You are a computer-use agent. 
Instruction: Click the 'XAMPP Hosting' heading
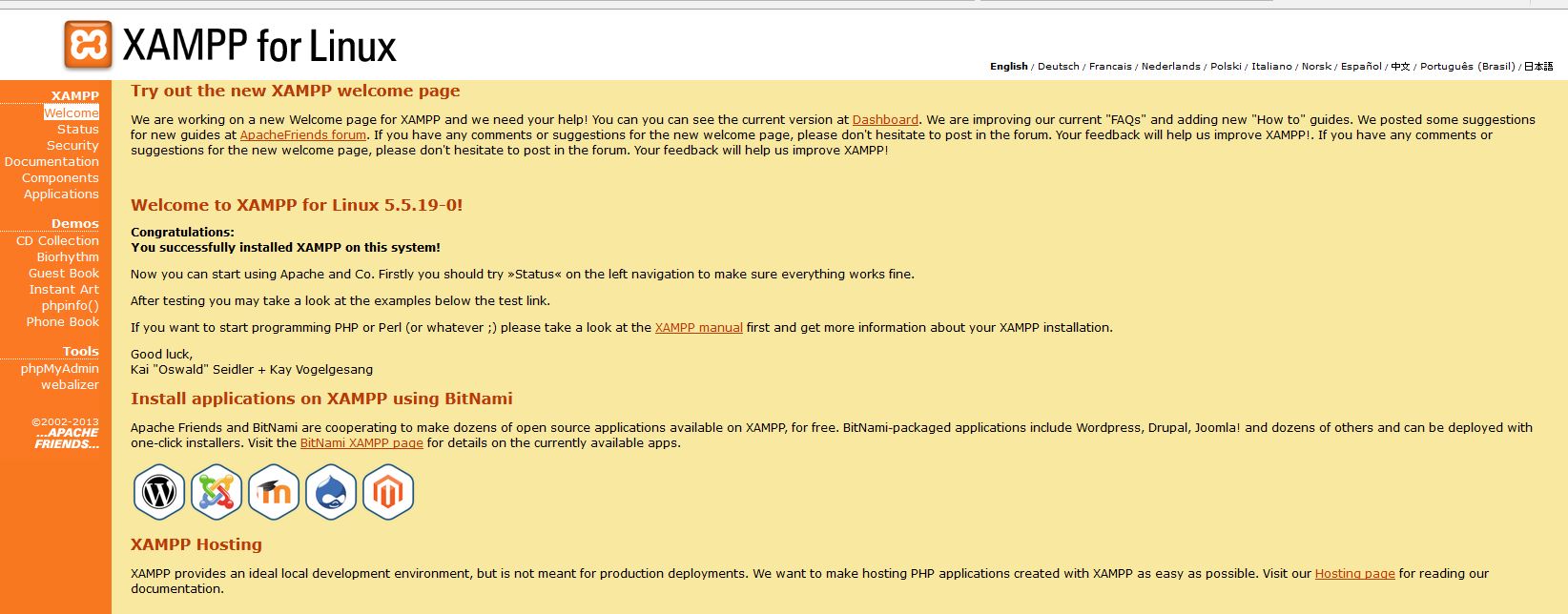pos(196,544)
